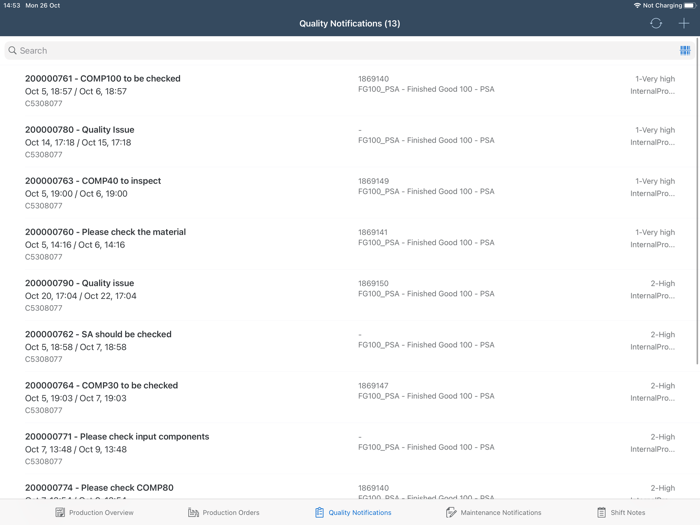Click the search magnifier icon
700x525 pixels.
12,50
